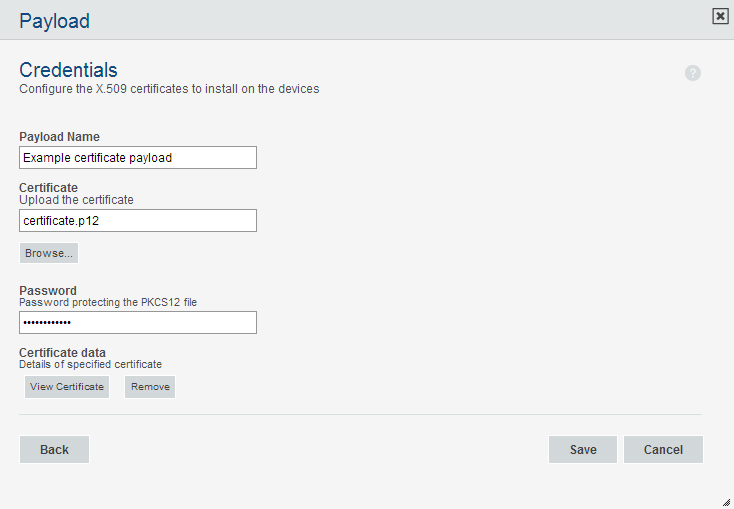Select the Credentials heading
The width and height of the screenshot is (734, 509).
pos(68,70)
